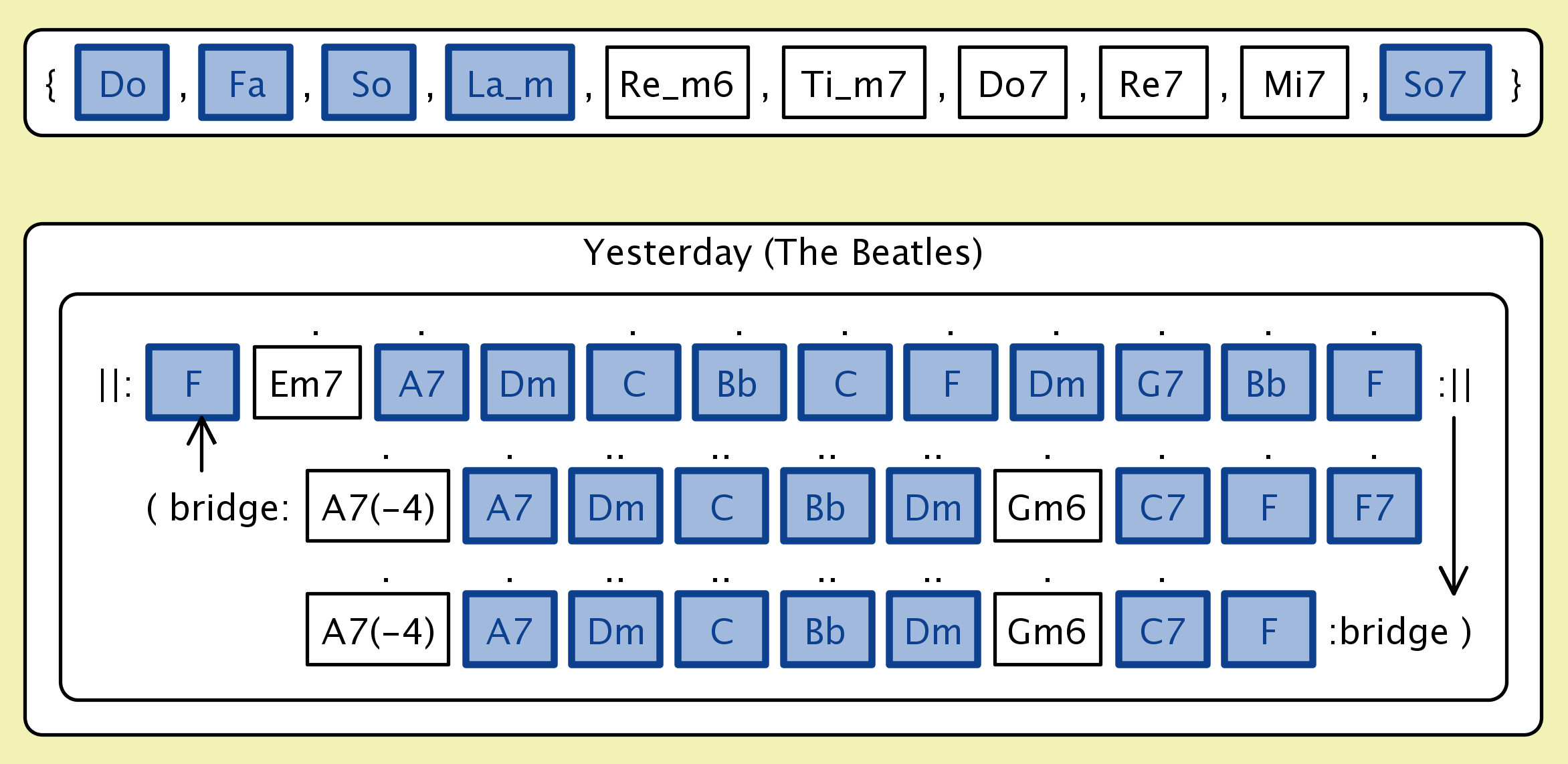Select the A7(-4) chord in the bottom row
1568x764 pixels.
tap(378, 630)
